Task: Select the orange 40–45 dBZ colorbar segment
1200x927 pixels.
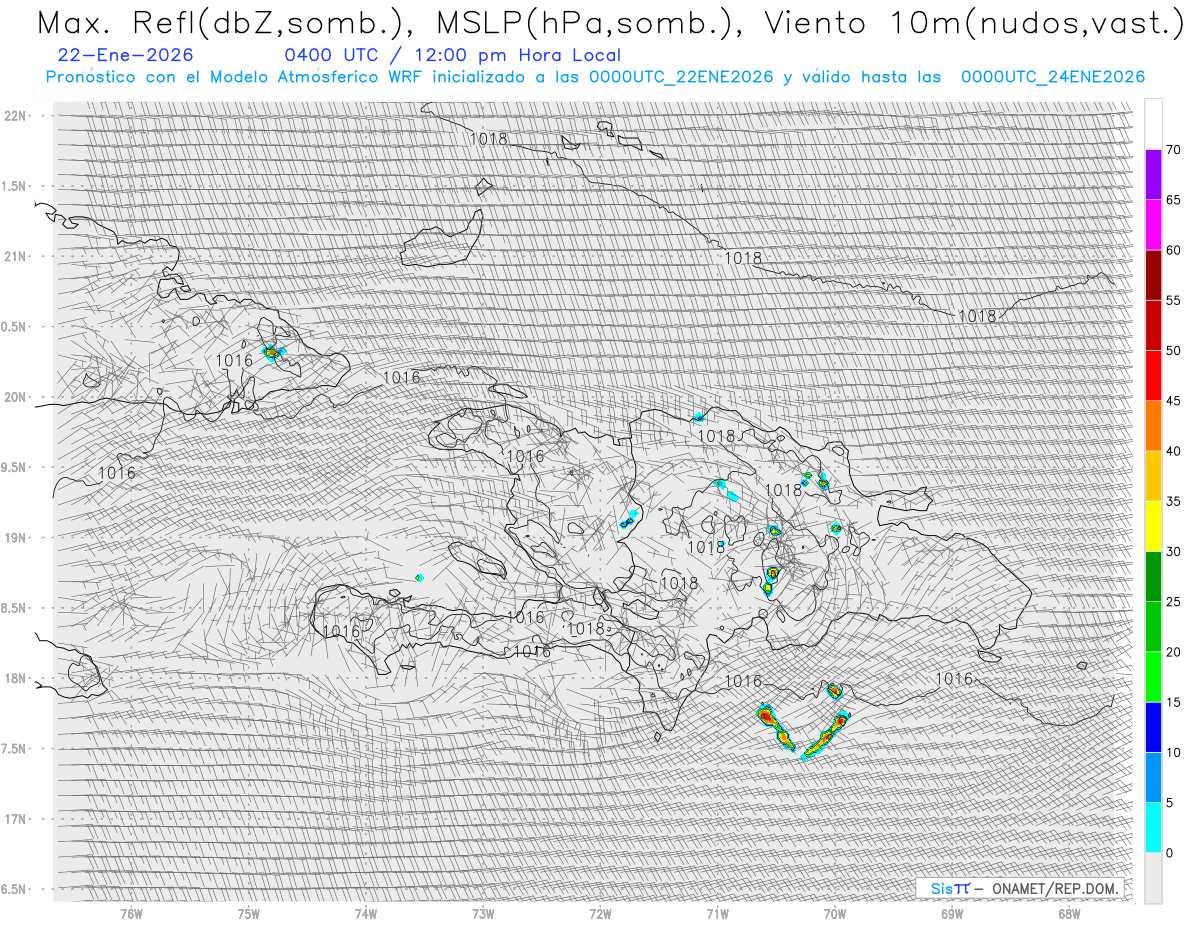Action: [x=1153, y=426]
